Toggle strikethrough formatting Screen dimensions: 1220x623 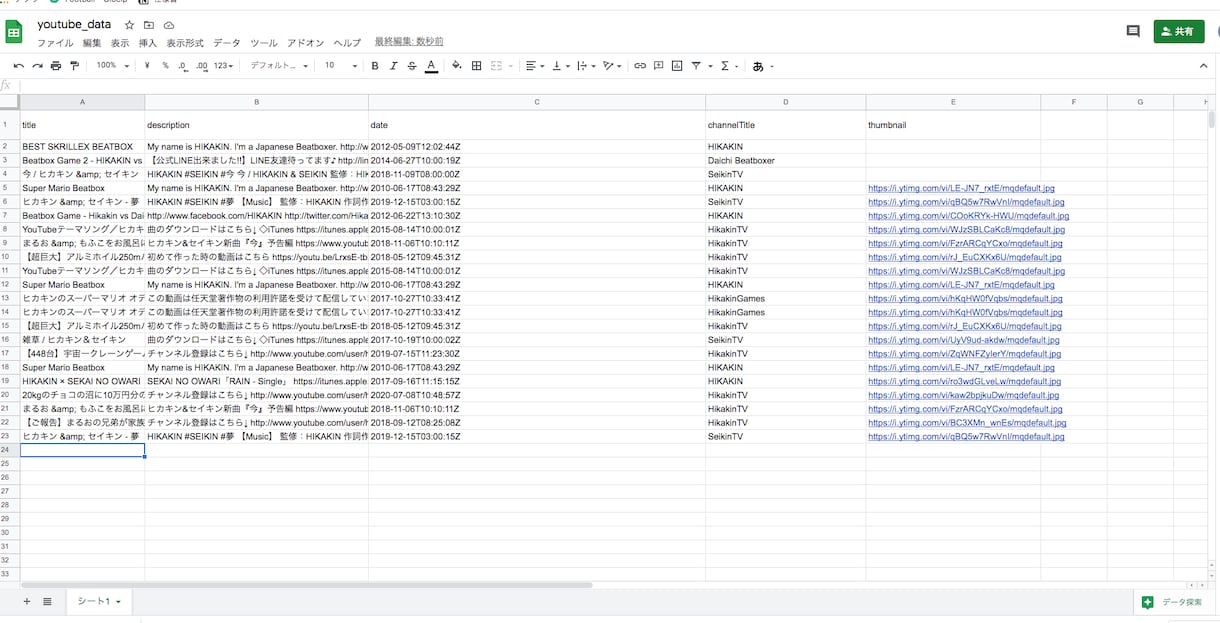[412, 66]
